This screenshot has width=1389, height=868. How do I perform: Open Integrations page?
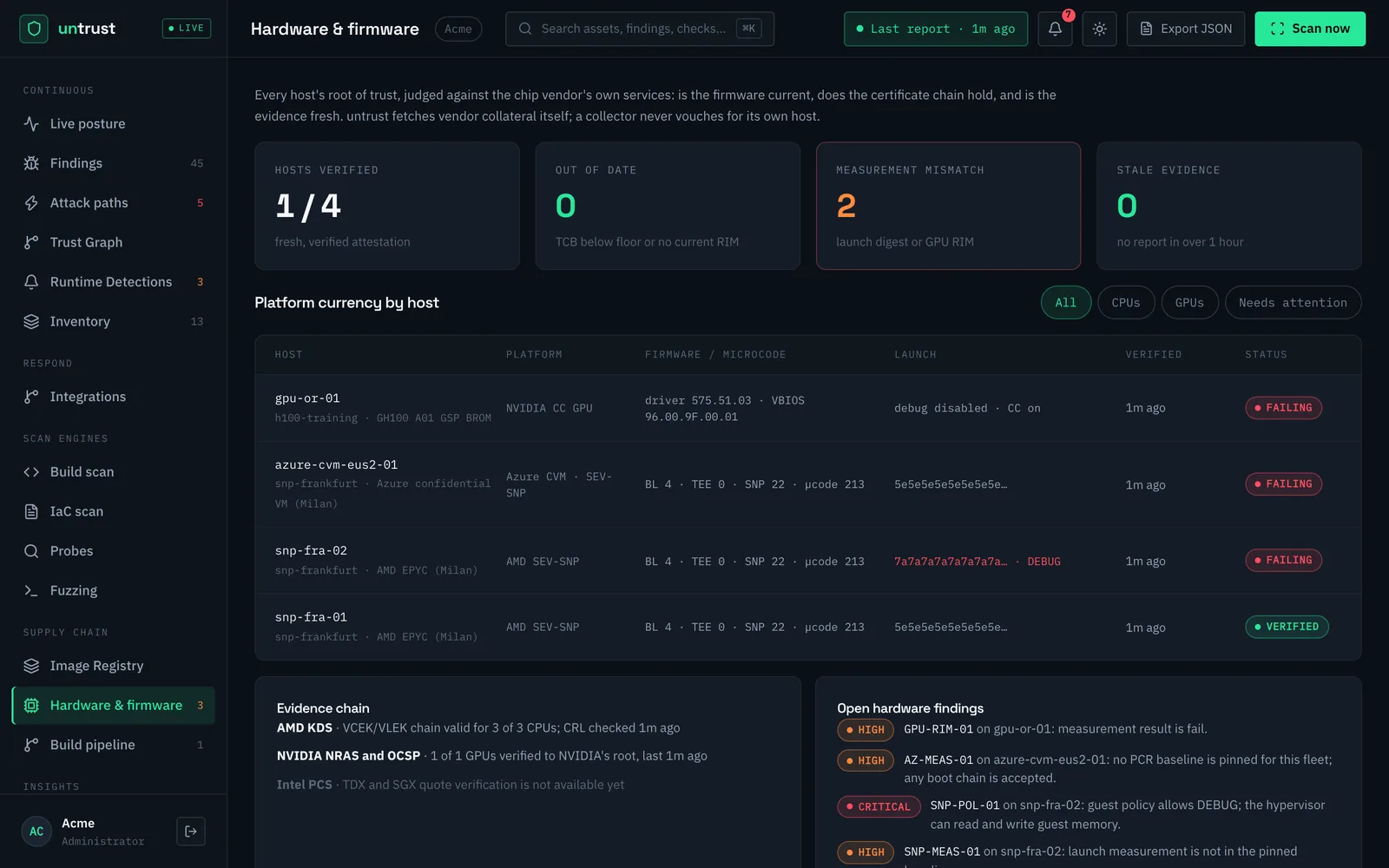pyautogui.click(x=113, y=397)
